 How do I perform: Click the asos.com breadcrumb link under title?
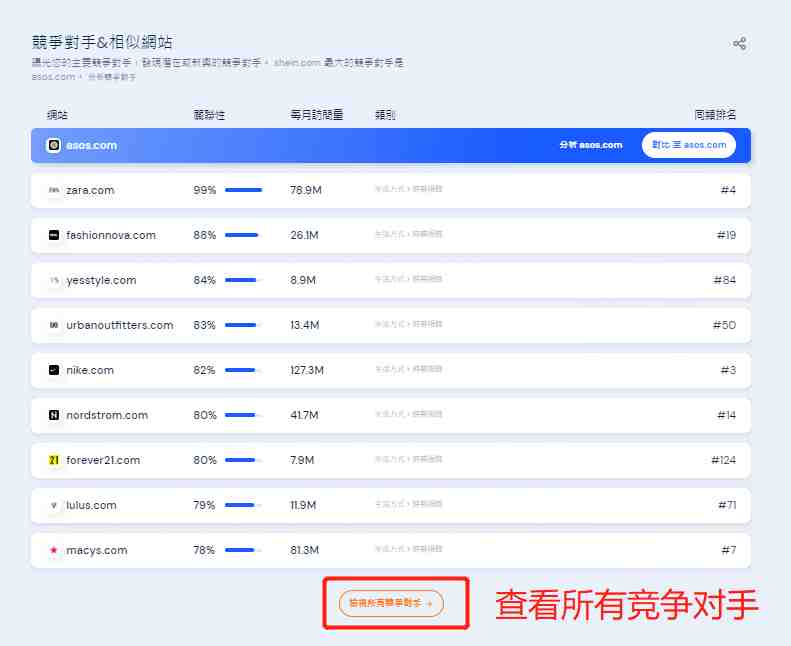coord(53,77)
